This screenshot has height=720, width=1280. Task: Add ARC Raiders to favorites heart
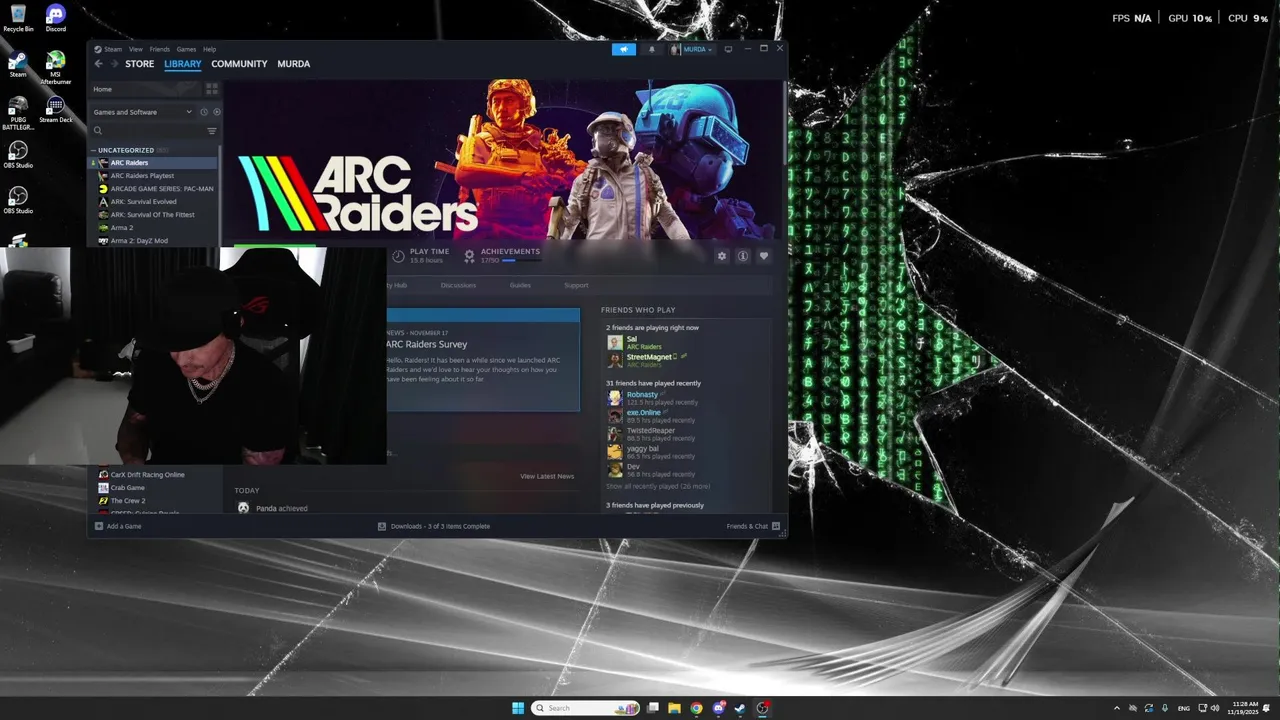pos(764,256)
